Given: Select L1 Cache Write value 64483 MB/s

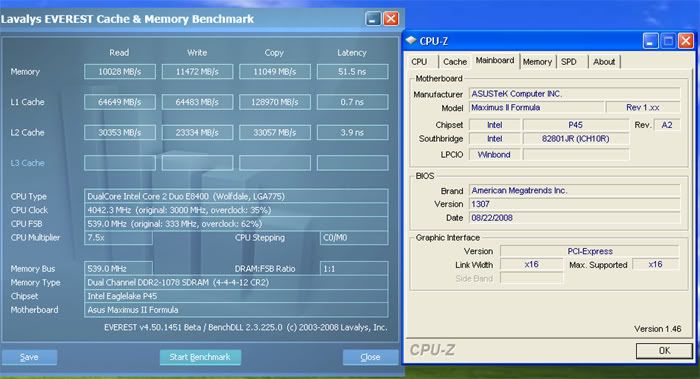Looking at the screenshot, I should coord(197,102).
